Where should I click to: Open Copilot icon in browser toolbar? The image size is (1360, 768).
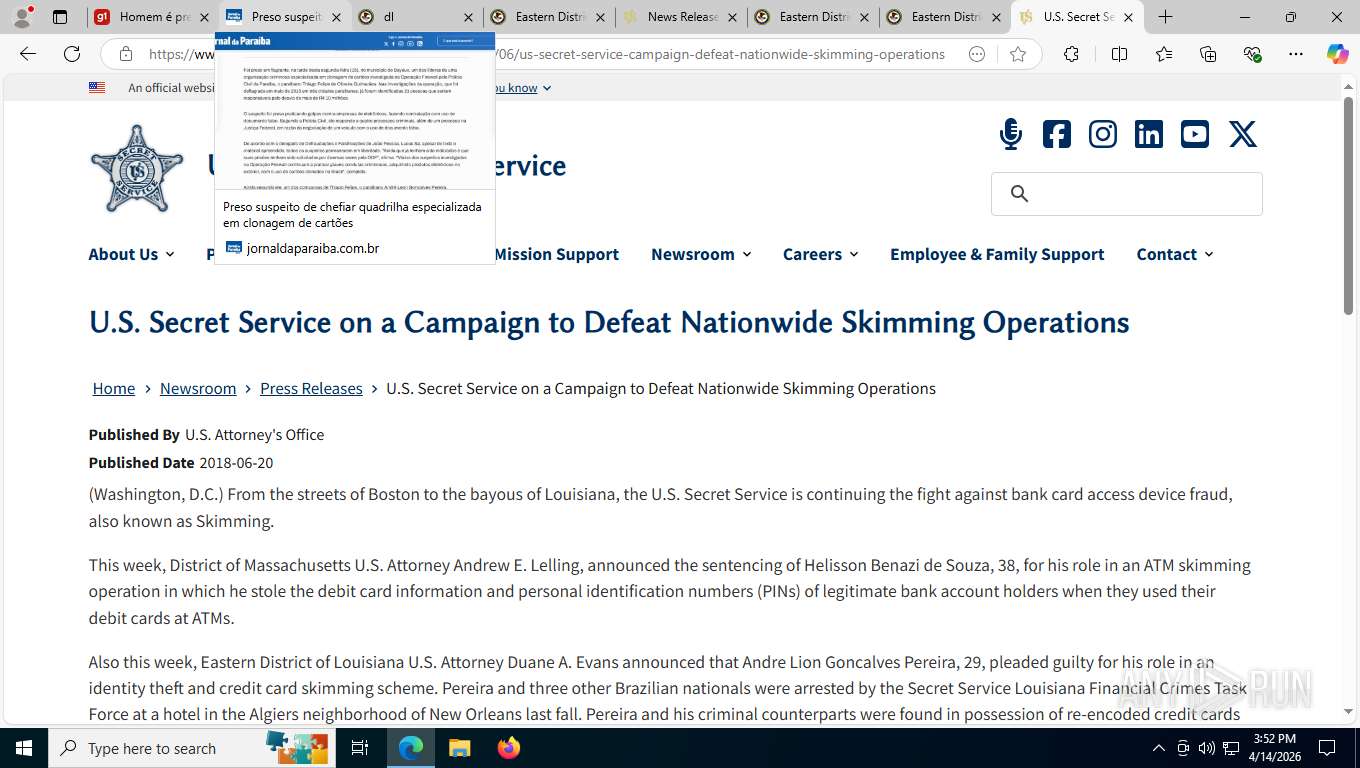click(x=1338, y=54)
